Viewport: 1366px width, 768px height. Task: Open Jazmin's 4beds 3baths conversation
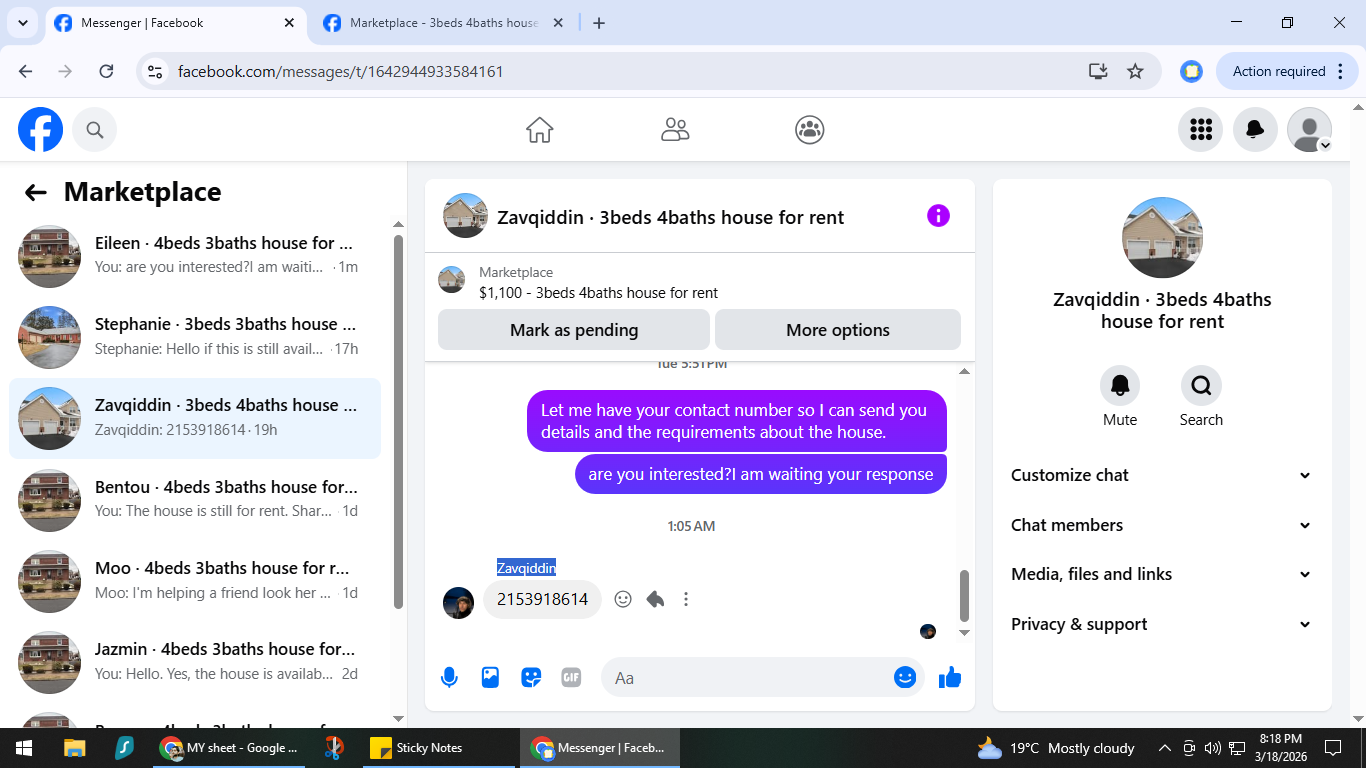pyautogui.click(x=195, y=661)
